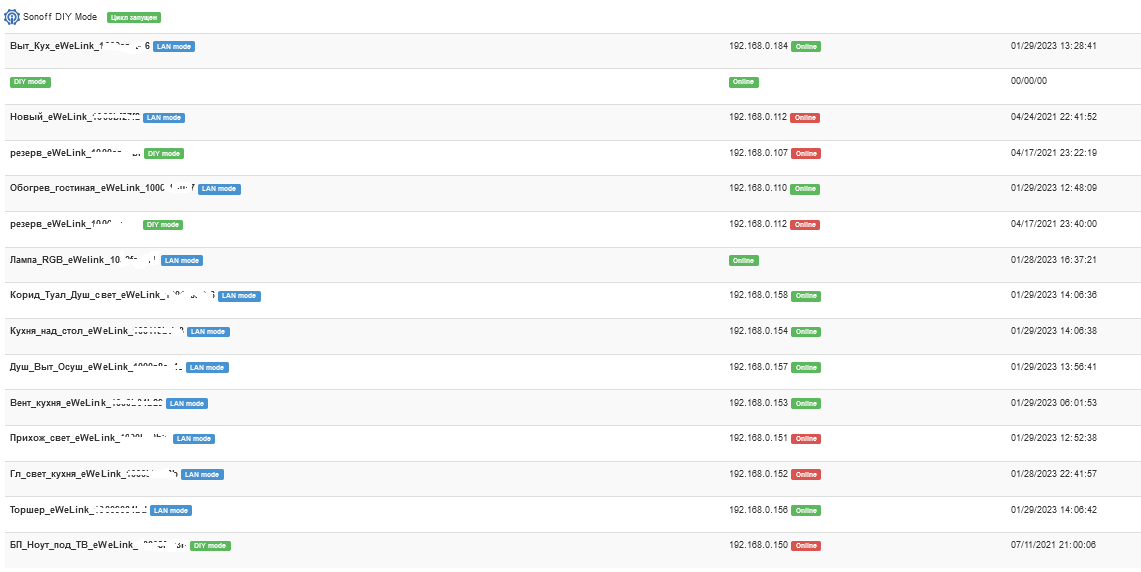Click the Sonoff DIY Mode logo icon

point(11,17)
